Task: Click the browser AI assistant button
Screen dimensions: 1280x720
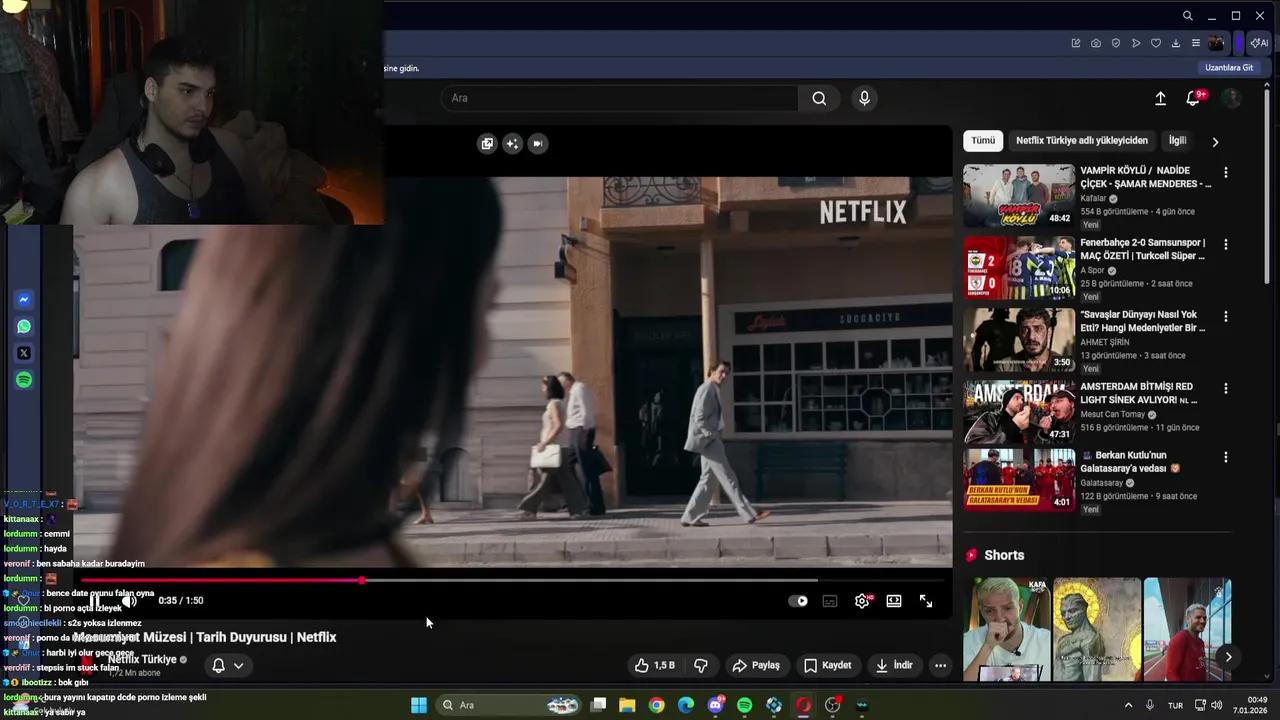Action: [1259, 43]
